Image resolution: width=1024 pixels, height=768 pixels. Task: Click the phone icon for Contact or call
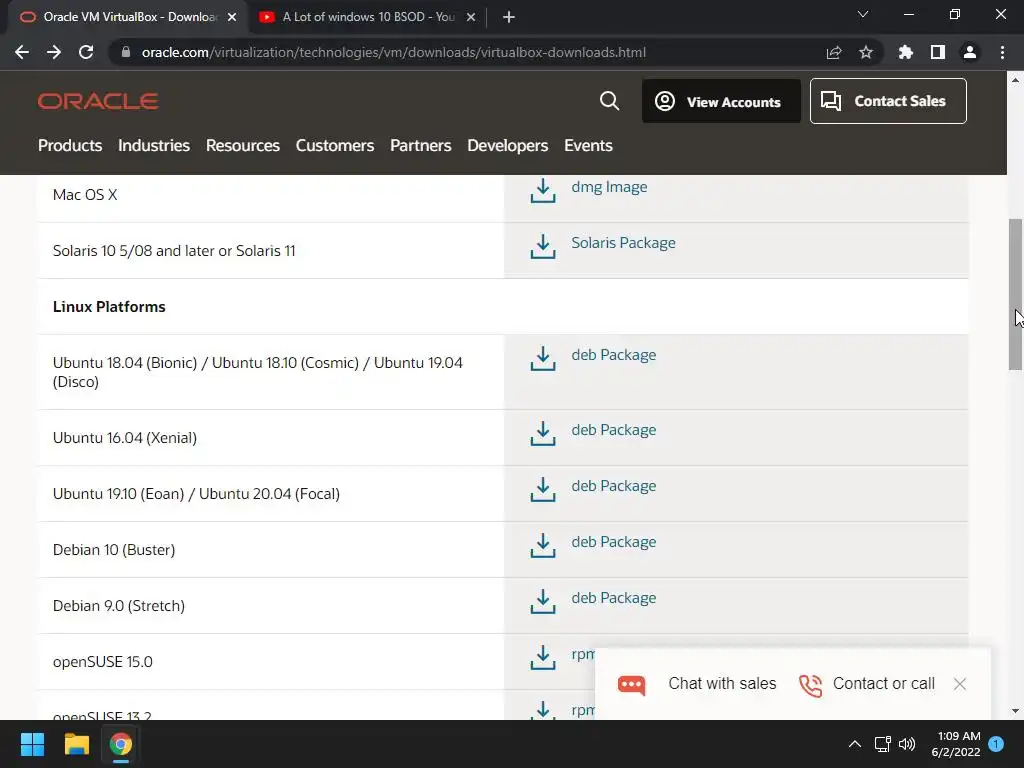[x=810, y=685]
